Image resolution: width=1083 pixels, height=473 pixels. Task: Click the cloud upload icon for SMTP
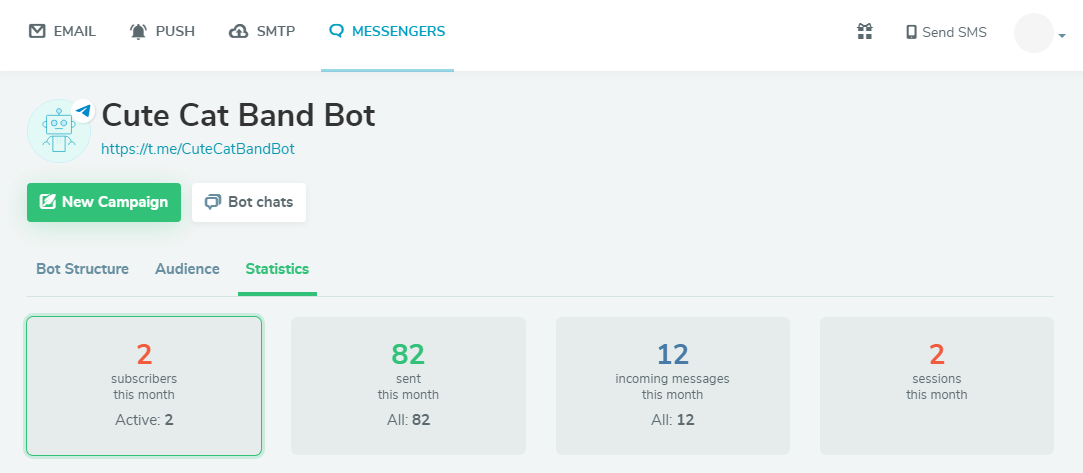pyautogui.click(x=238, y=31)
